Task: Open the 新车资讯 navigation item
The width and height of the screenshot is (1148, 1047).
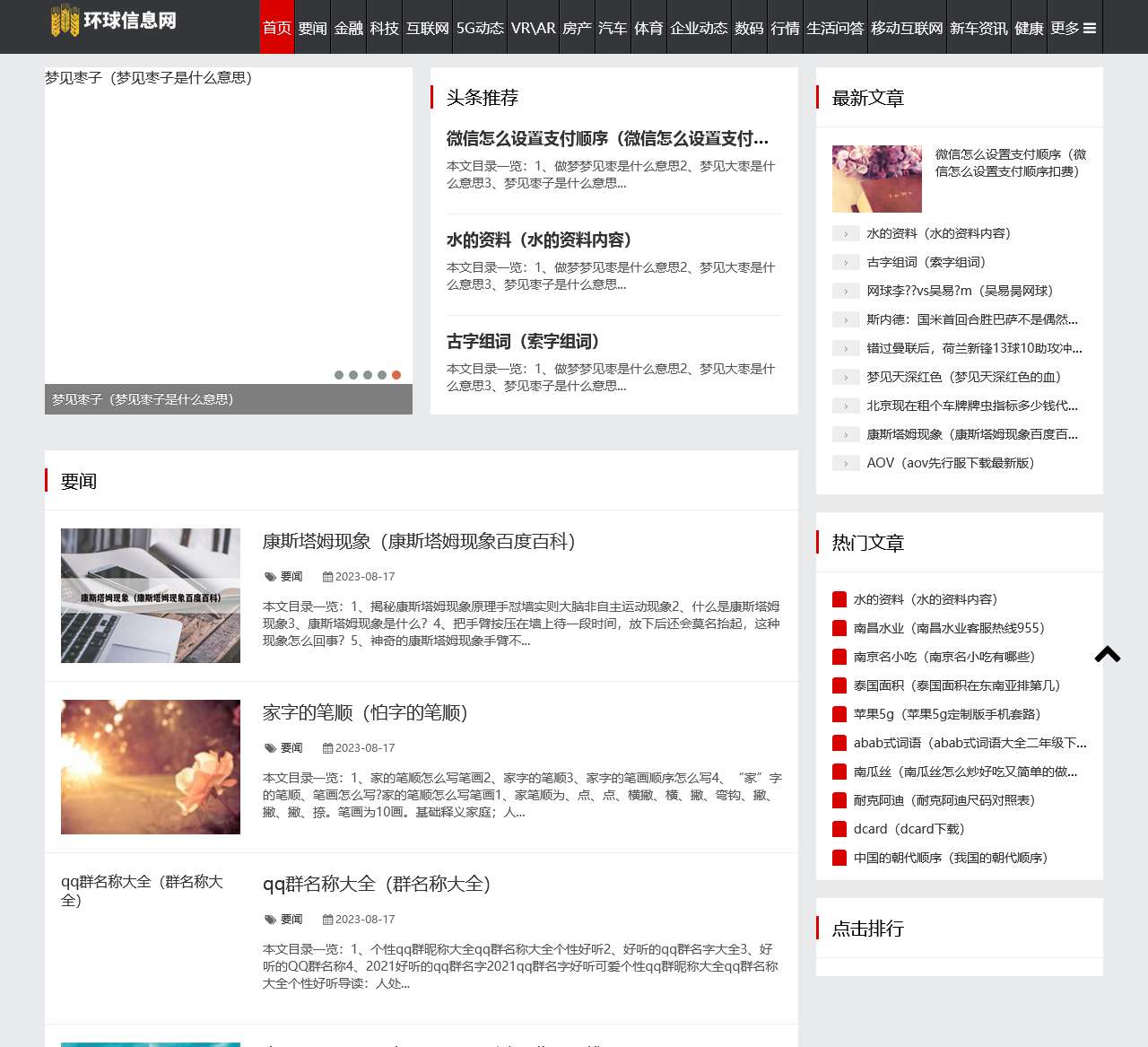Action: click(978, 27)
